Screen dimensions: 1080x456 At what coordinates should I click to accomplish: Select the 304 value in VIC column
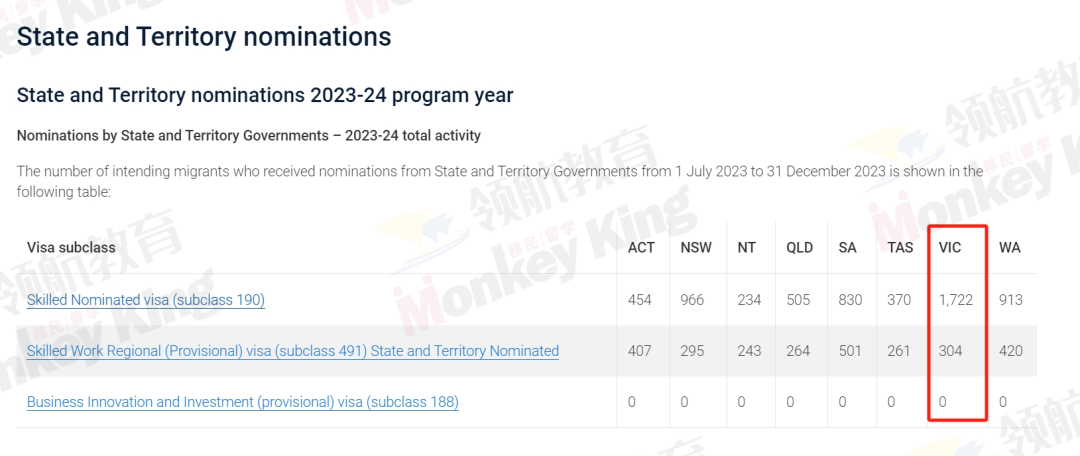pos(951,351)
